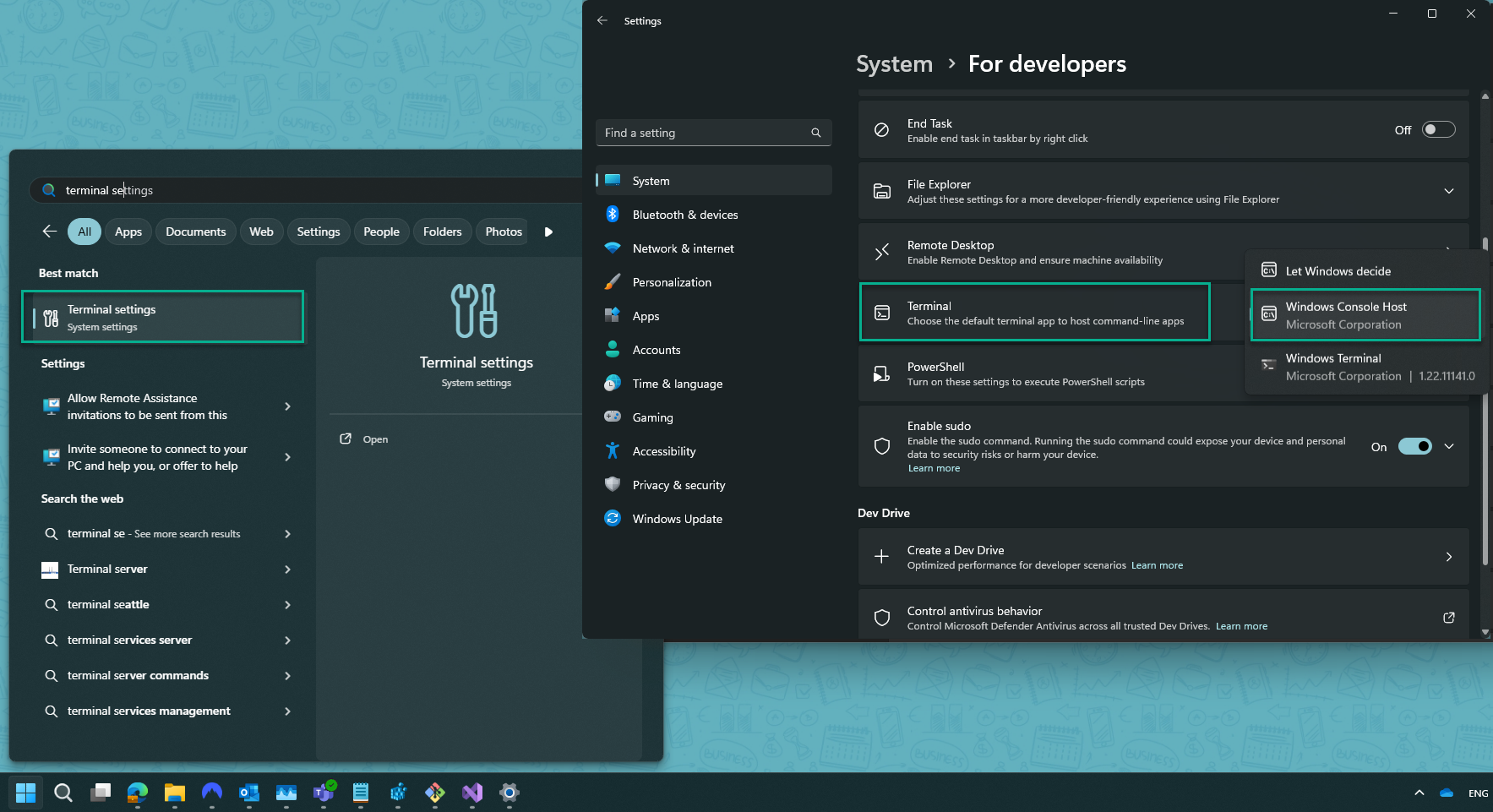This screenshot has width=1493, height=812.
Task: Open the Settings gear on the taskbar
Action: click(x=509, y=793)
